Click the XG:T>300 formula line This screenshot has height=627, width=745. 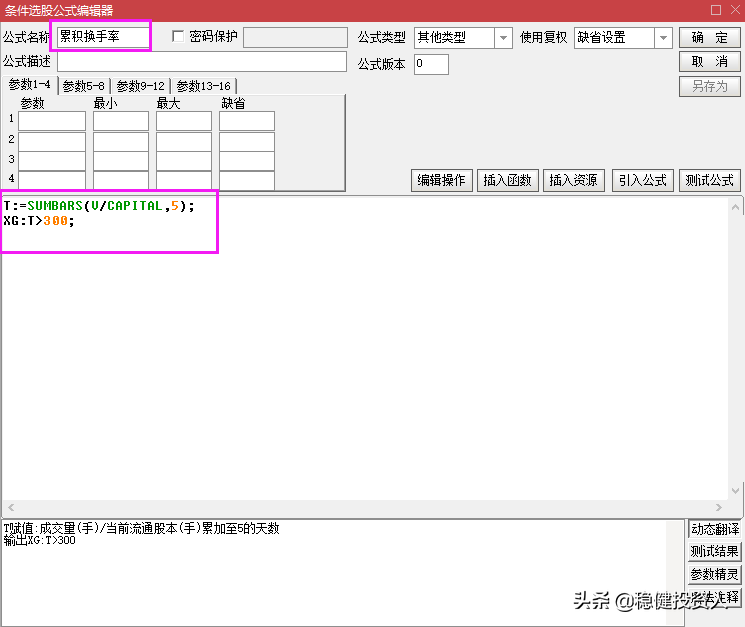39,221
